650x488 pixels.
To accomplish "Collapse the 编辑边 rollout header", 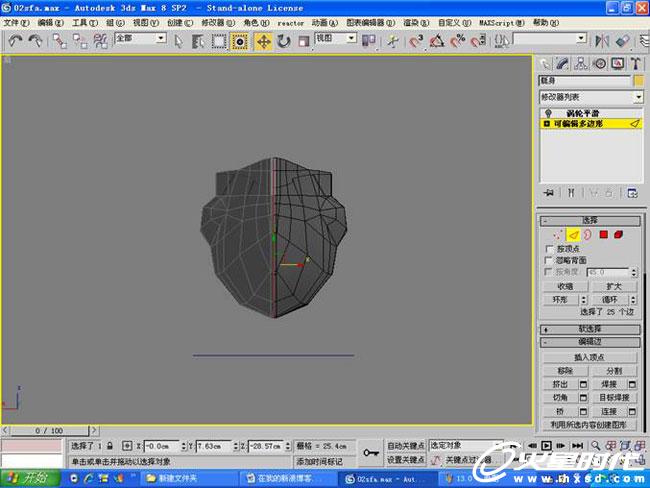I will pyautogui.click(x=590, y=342).
